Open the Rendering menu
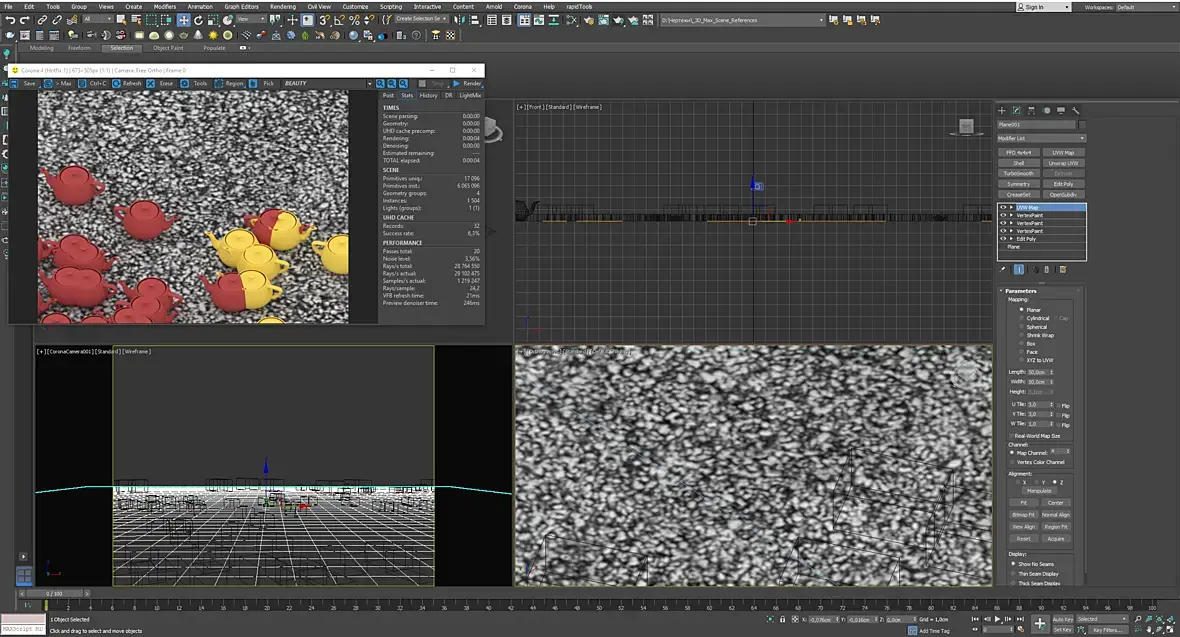The width and height of the screenshot is (1180, 637). click(283, 7)
